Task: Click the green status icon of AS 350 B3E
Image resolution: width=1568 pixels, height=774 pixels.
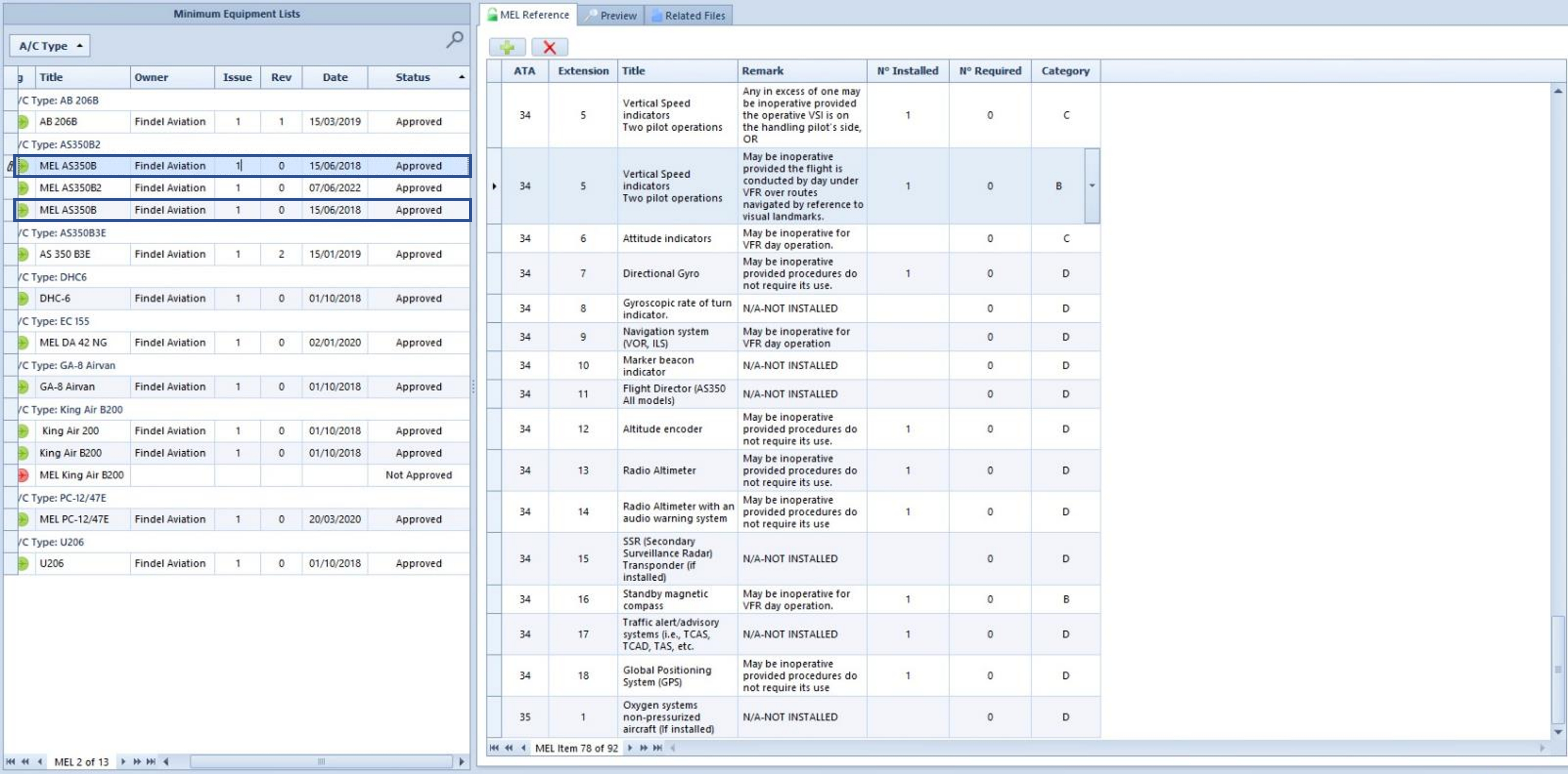Action: (x=23, y=254)
